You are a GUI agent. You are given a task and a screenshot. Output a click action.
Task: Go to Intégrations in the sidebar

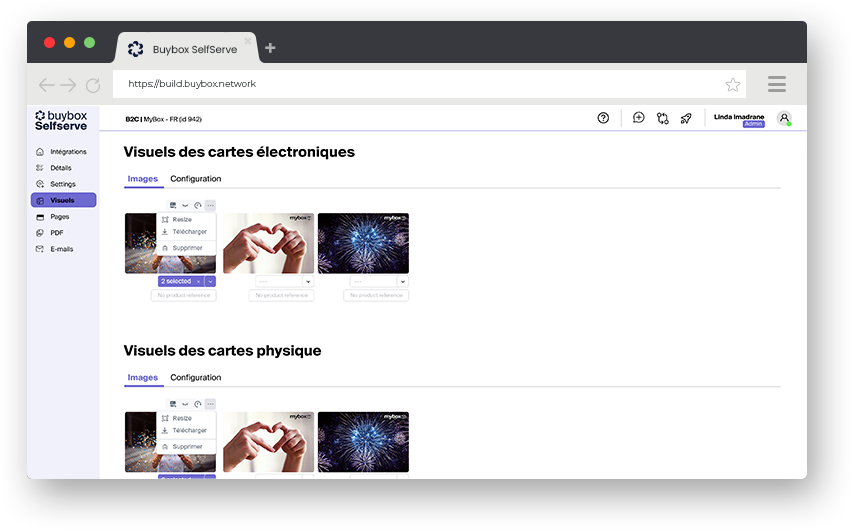67,152
